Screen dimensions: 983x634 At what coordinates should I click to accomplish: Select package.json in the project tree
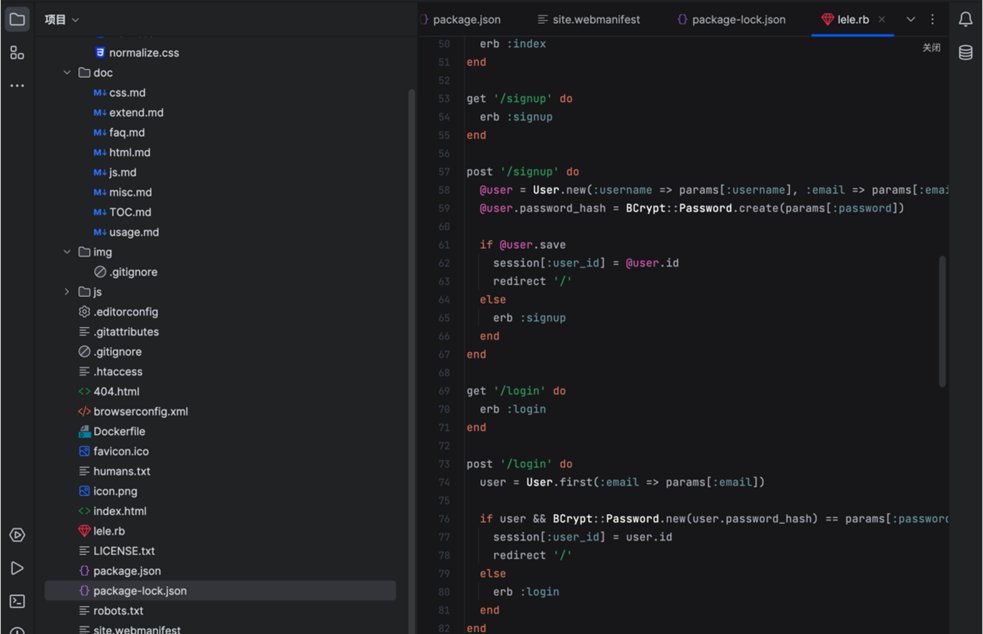click(127, 571)
